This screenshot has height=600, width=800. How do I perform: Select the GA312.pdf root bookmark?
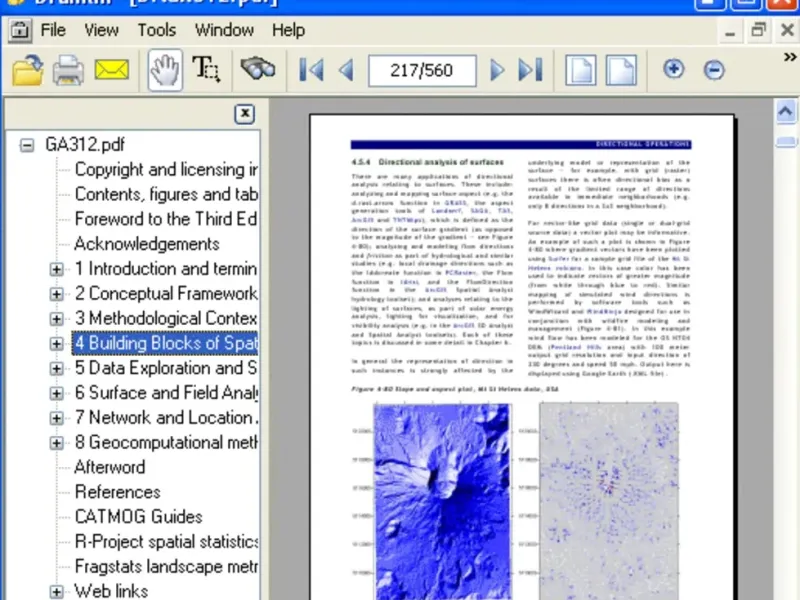point(85,145)
